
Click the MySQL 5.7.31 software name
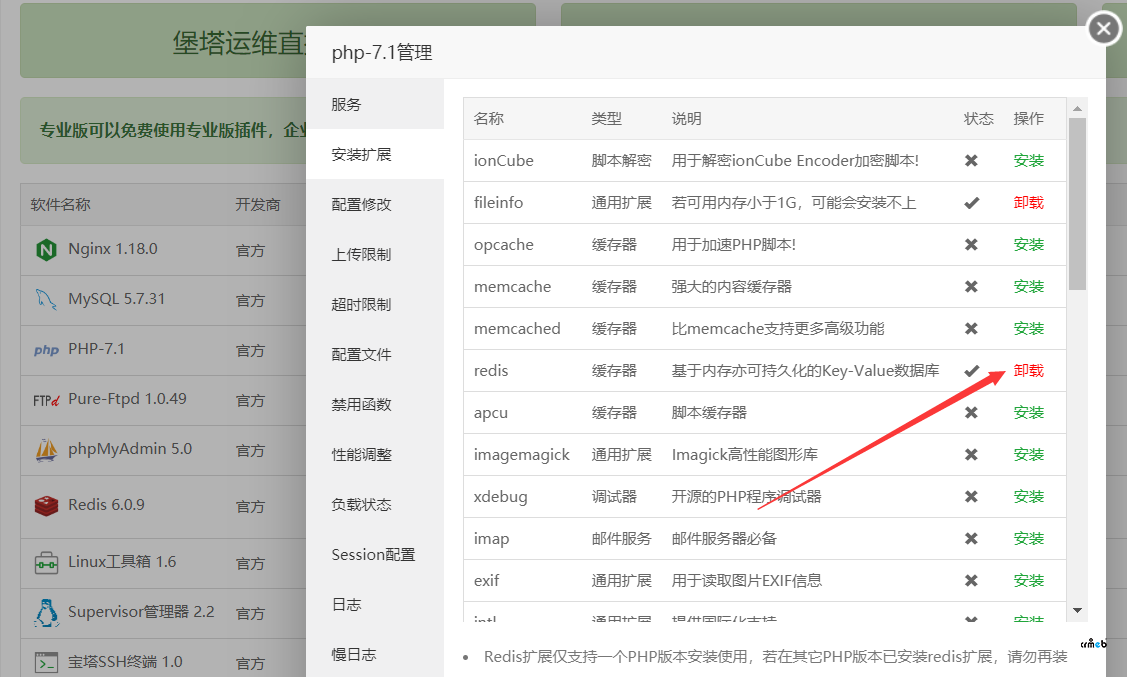coord(116,299)
